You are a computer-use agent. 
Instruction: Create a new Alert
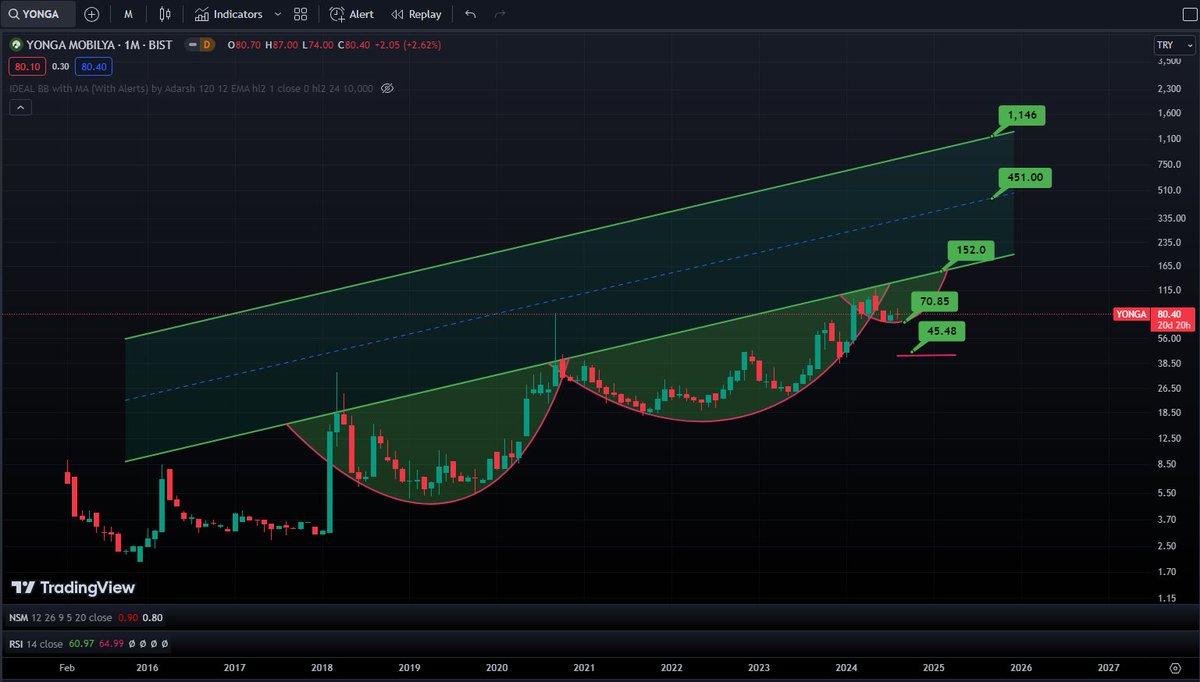click(352, 14)
